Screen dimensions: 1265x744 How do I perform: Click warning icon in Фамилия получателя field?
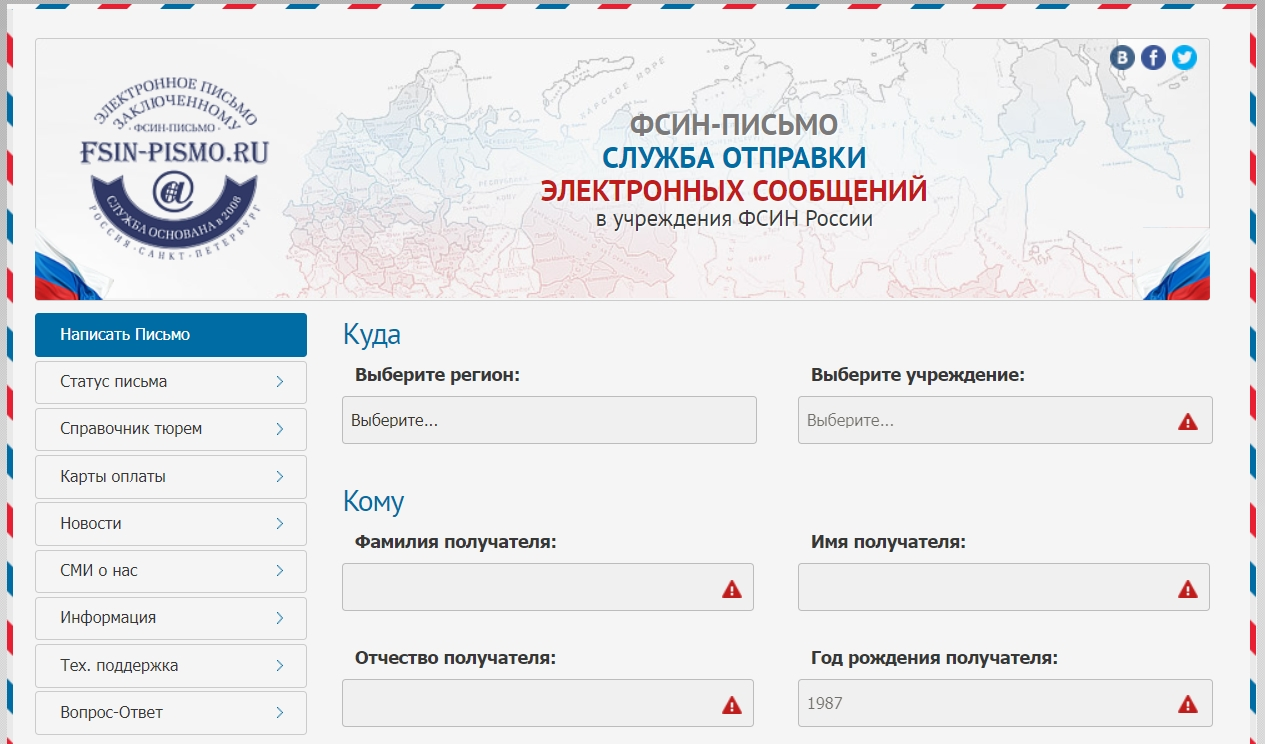[x=732, y=589]
